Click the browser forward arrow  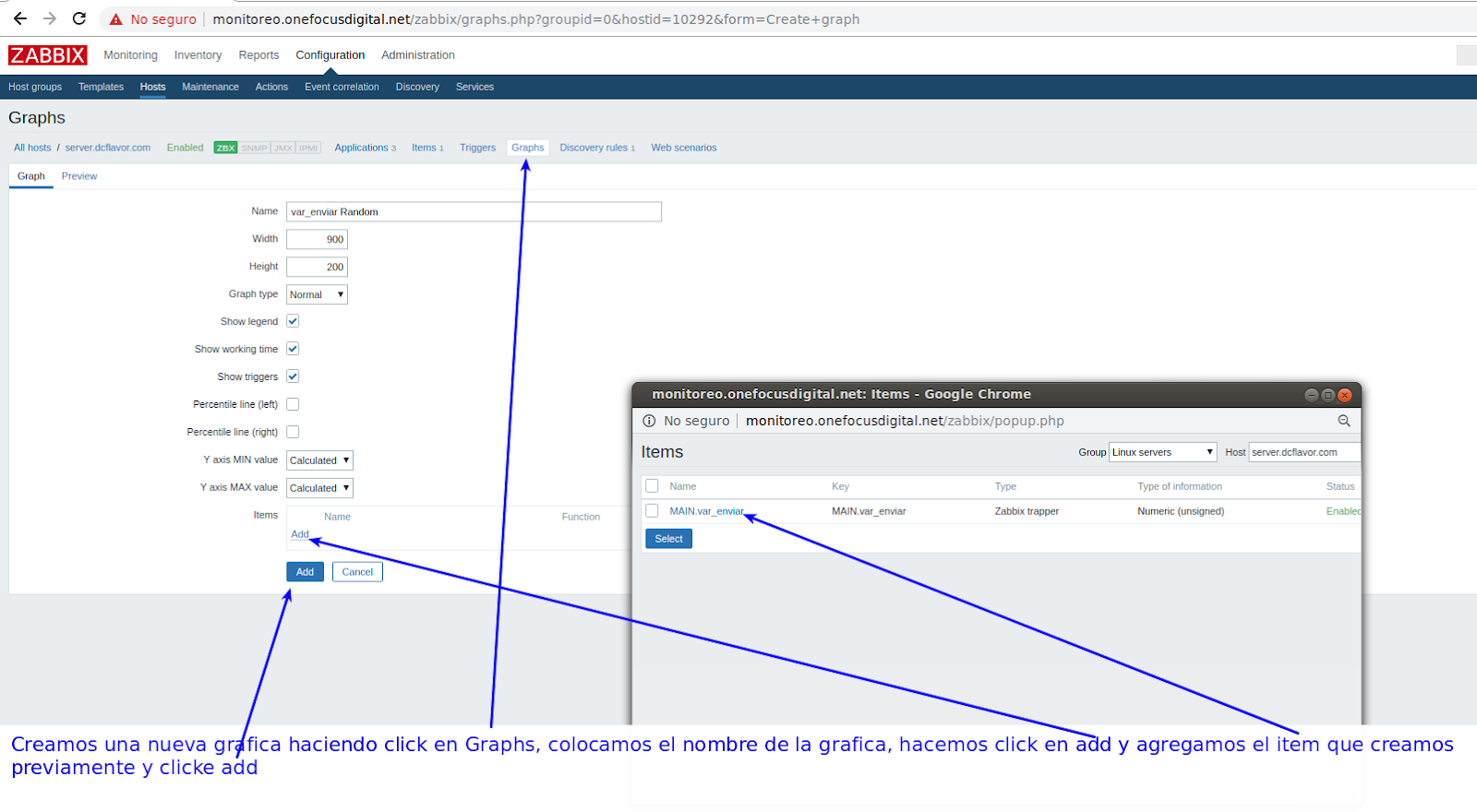coord(50,18)
